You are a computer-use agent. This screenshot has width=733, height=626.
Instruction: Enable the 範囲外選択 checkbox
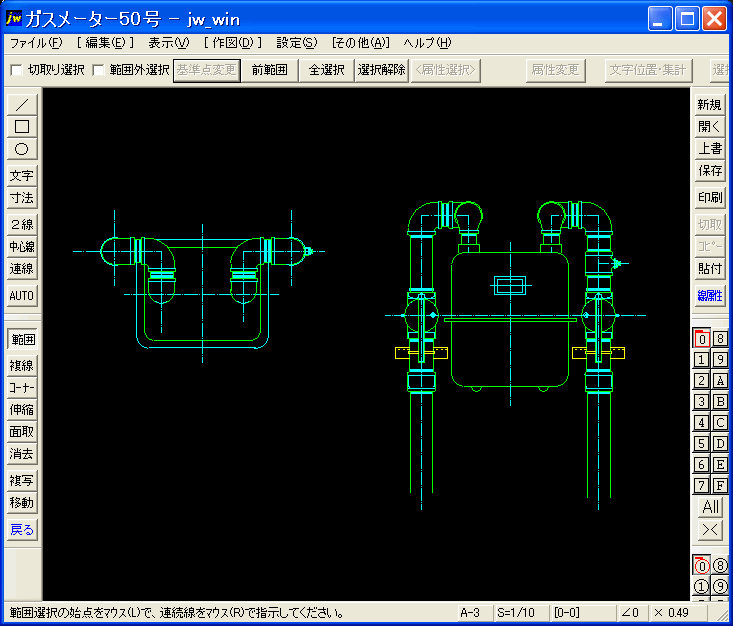(98, 70)
